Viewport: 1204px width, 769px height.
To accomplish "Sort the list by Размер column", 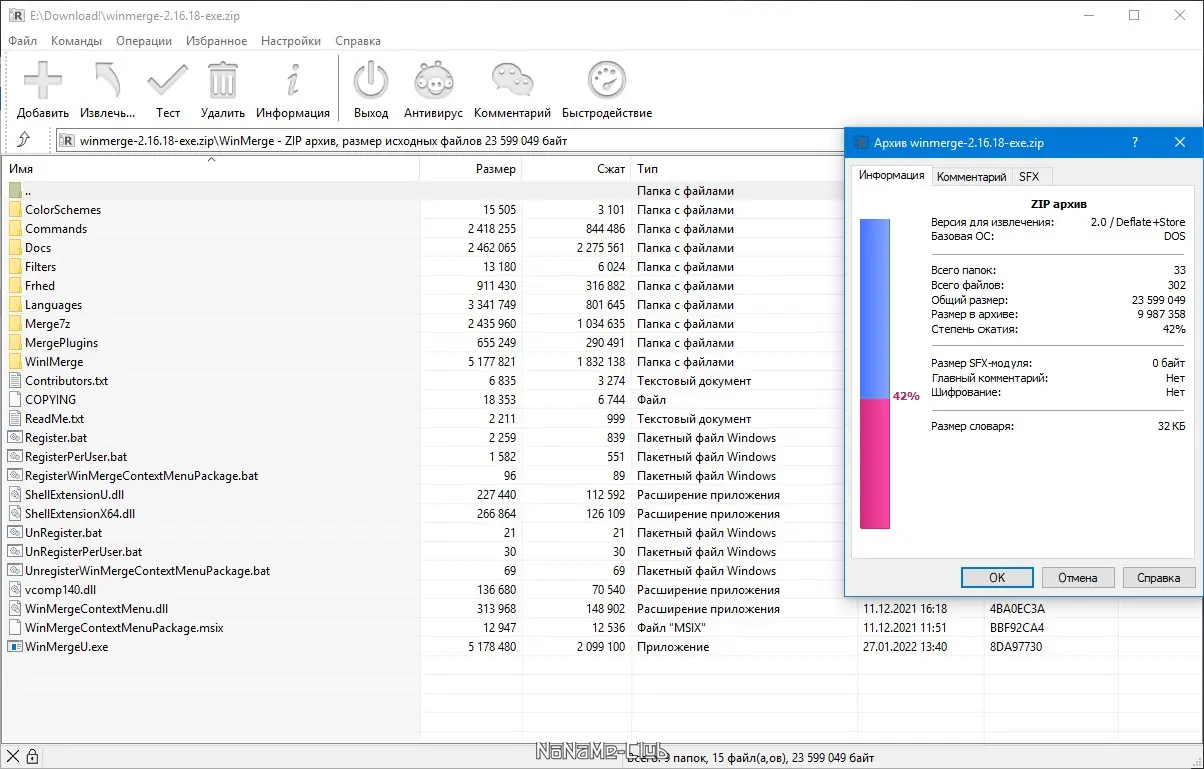I will [495, 169].
